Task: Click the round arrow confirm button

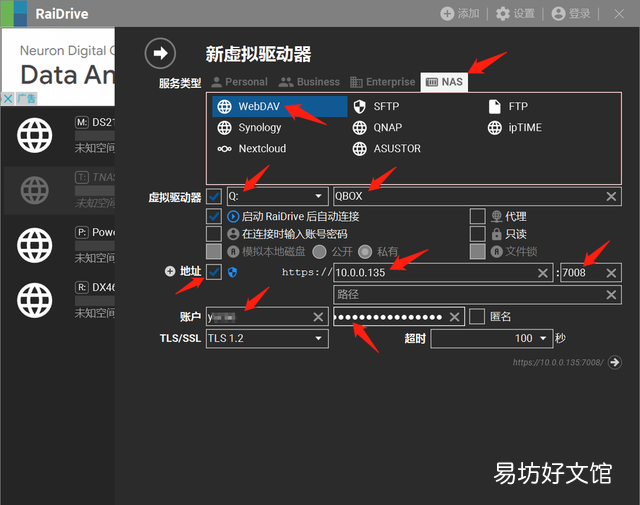Action: tap(160, 53)
